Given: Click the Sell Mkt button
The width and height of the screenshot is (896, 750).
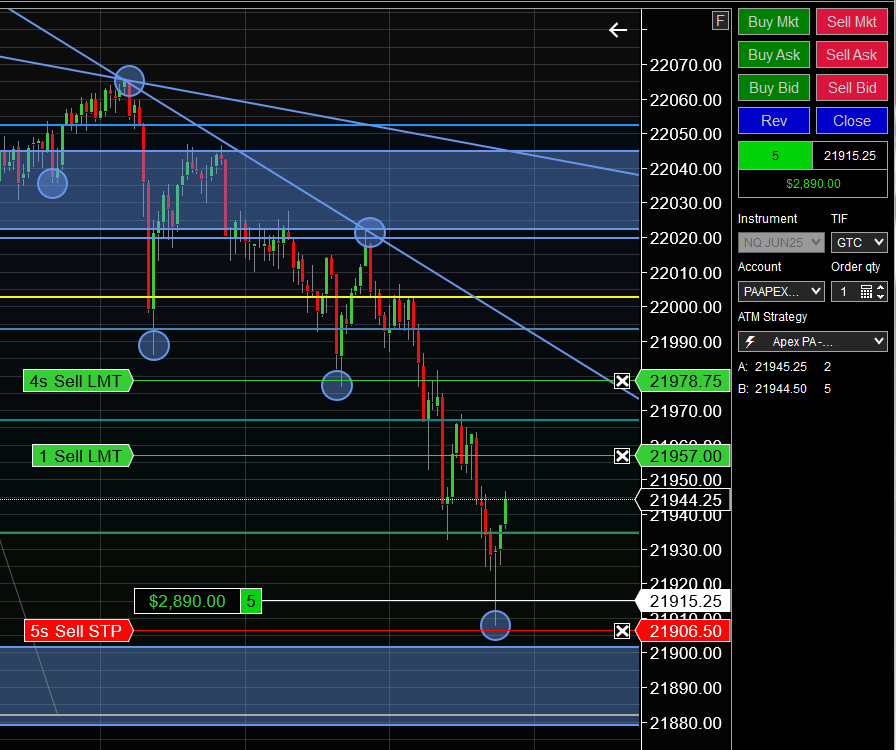Looking at the screenshot, I should [x=851, y=22].
